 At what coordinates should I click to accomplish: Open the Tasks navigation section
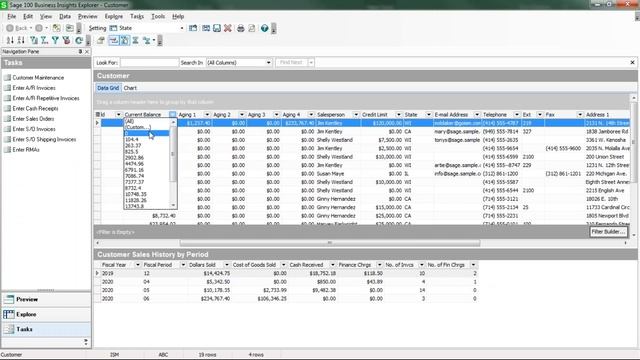pos(46,329)
